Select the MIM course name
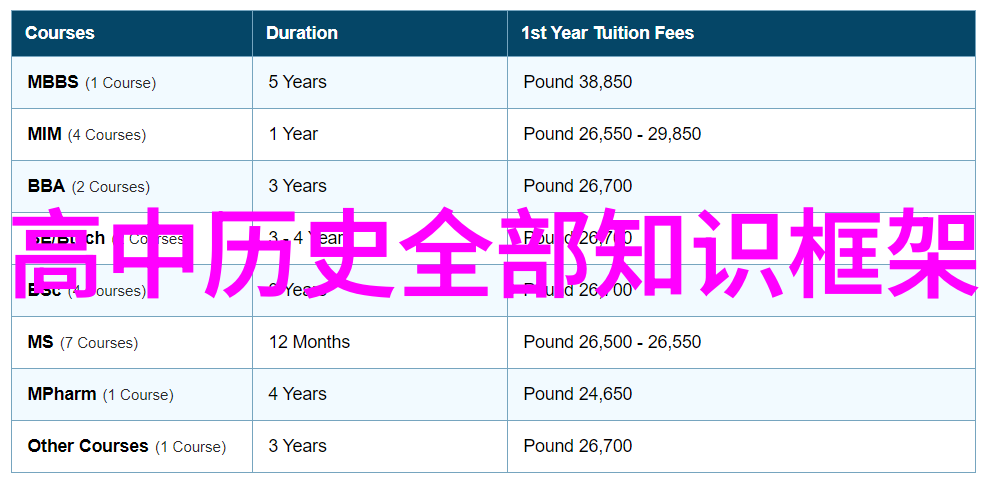This screenshot has width=984, height=483. (44, 134)
